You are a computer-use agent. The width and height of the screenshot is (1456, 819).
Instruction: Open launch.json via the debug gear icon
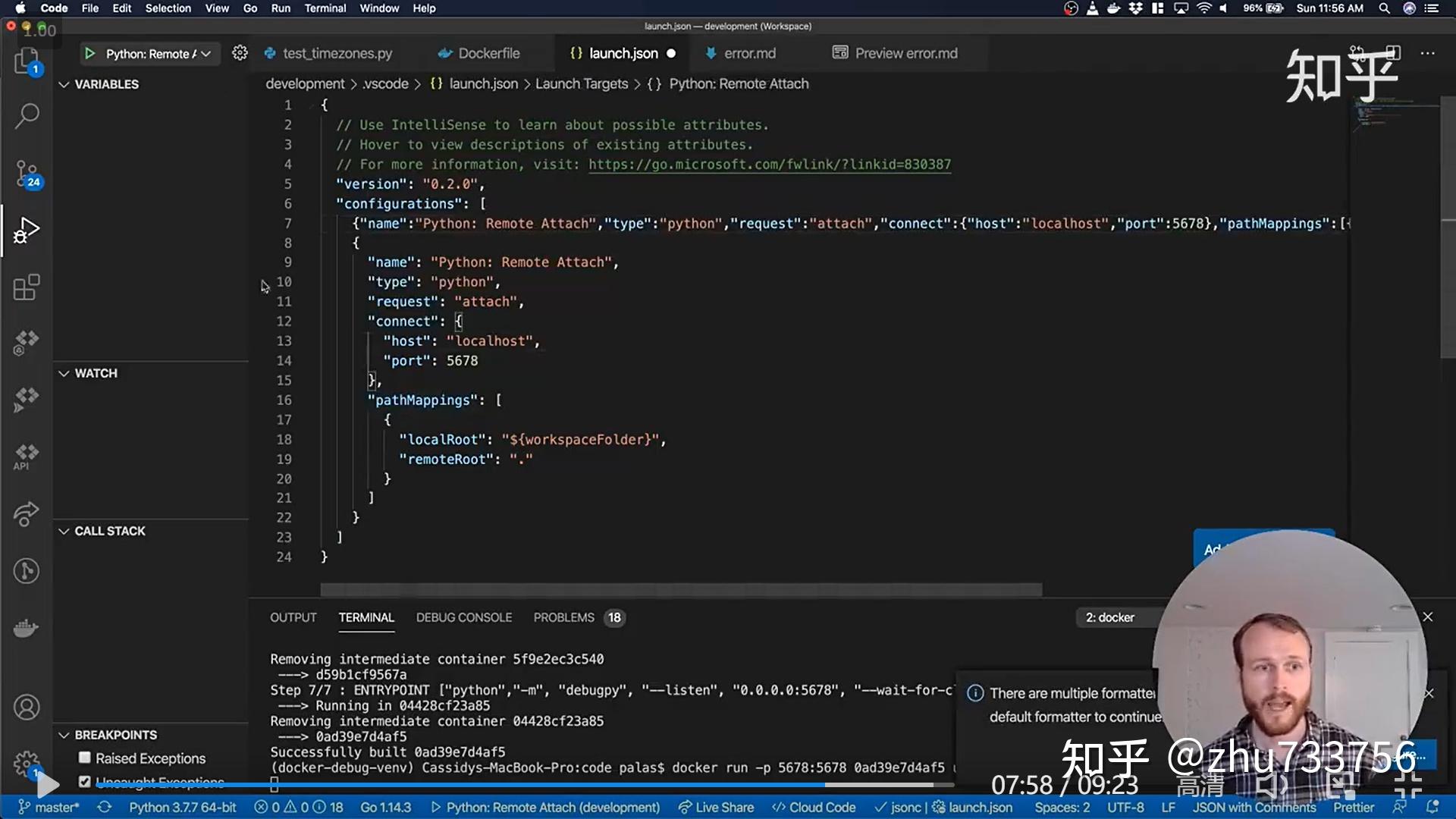click(240, 53)
